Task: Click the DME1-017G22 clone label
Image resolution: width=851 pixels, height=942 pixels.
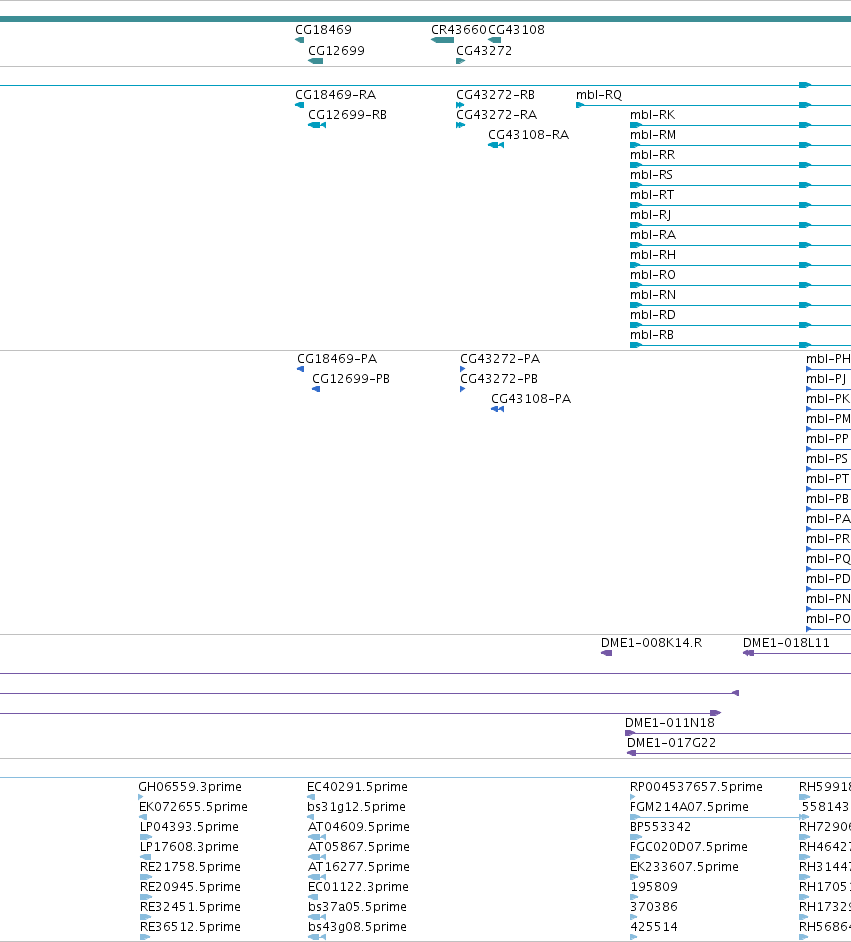Action: coord(671,743)
